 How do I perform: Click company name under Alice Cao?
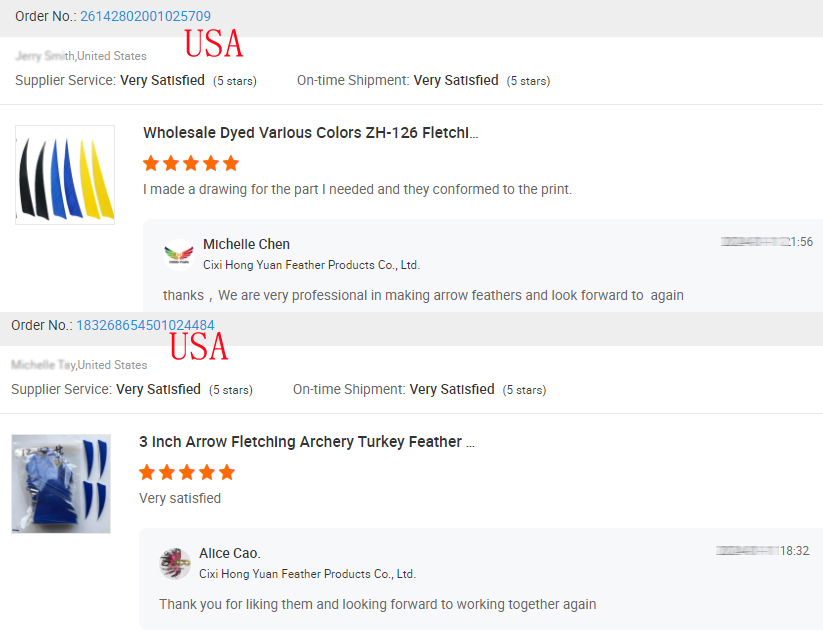point(307,574)
